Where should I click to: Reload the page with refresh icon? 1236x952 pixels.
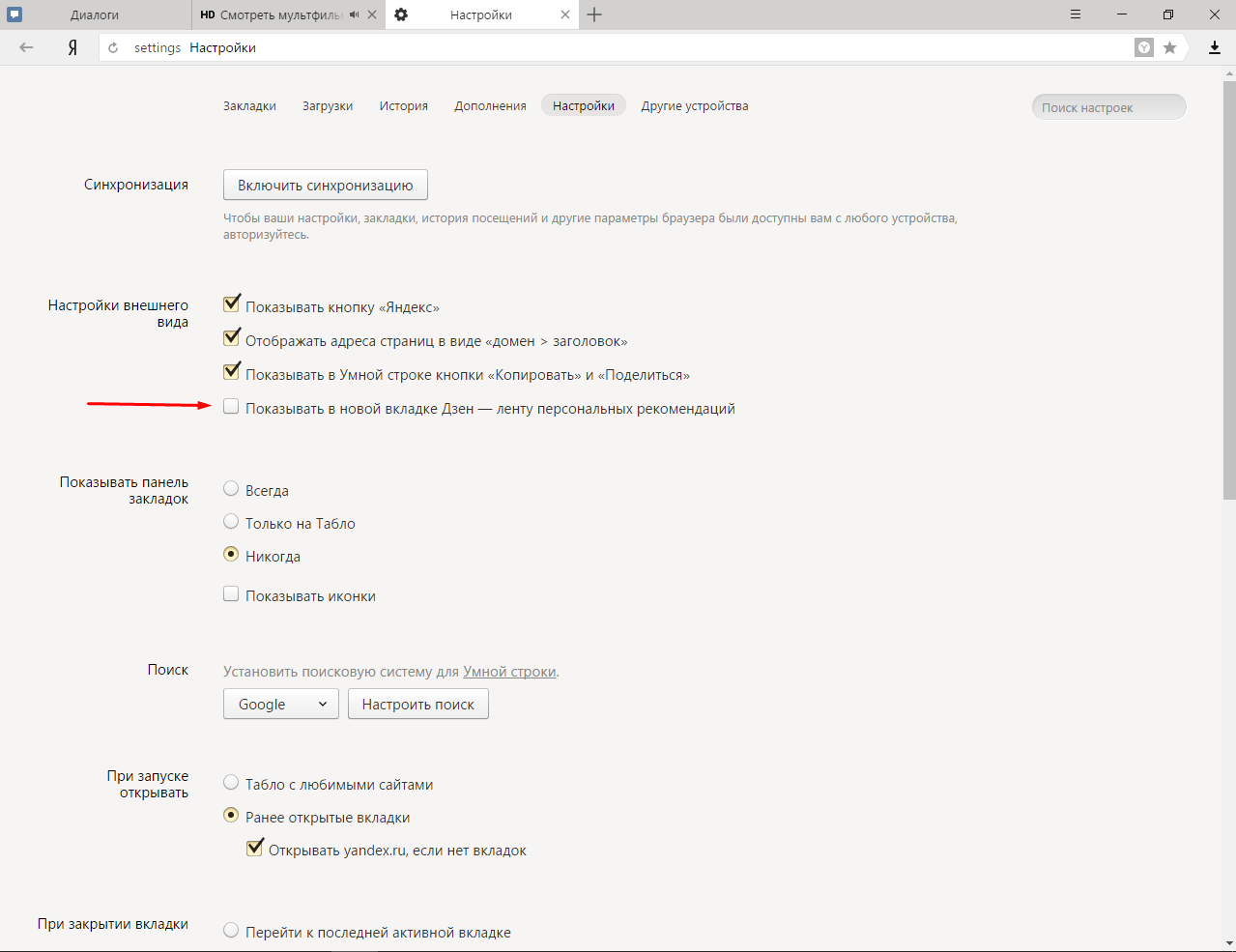pyautogui.click(x=113, y=47)
